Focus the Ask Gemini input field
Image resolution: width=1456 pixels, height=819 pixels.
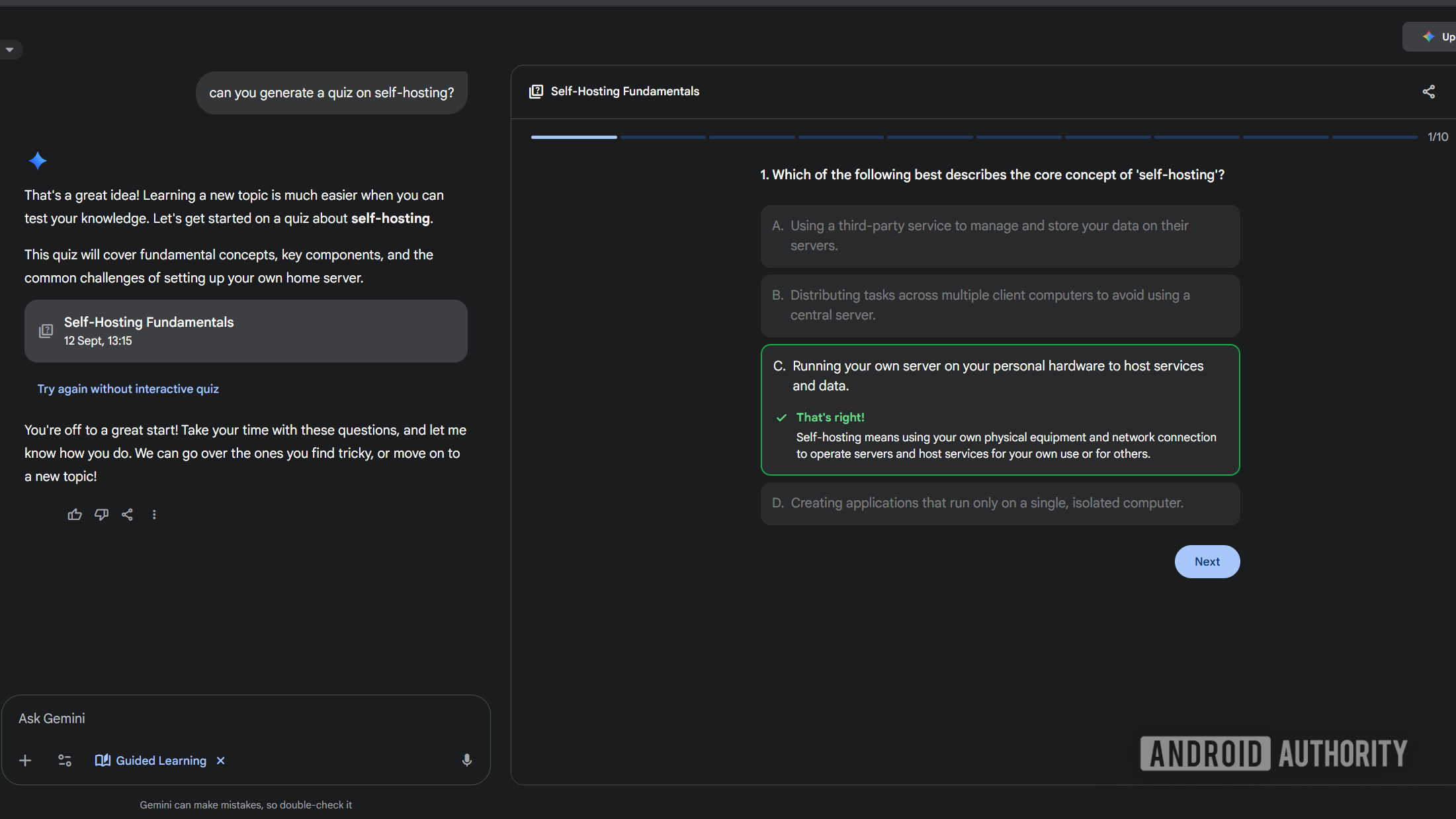tap(245, 718)
